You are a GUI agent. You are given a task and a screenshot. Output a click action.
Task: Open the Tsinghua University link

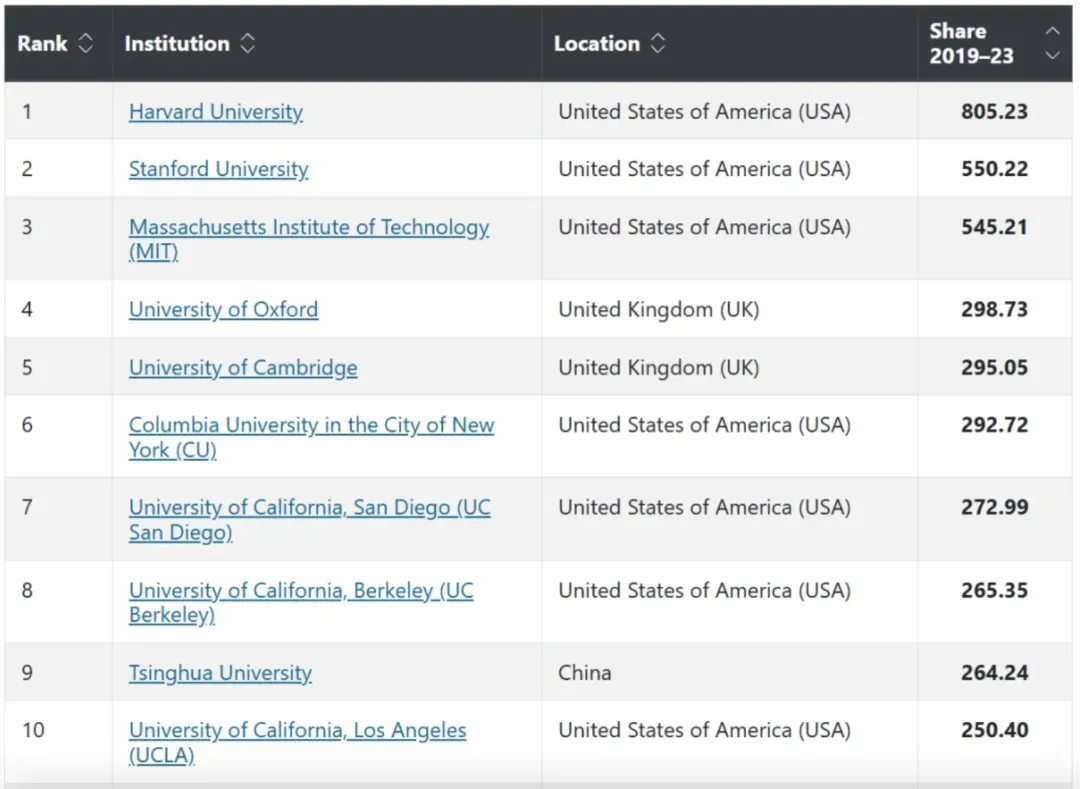click(x=220, y=672)
